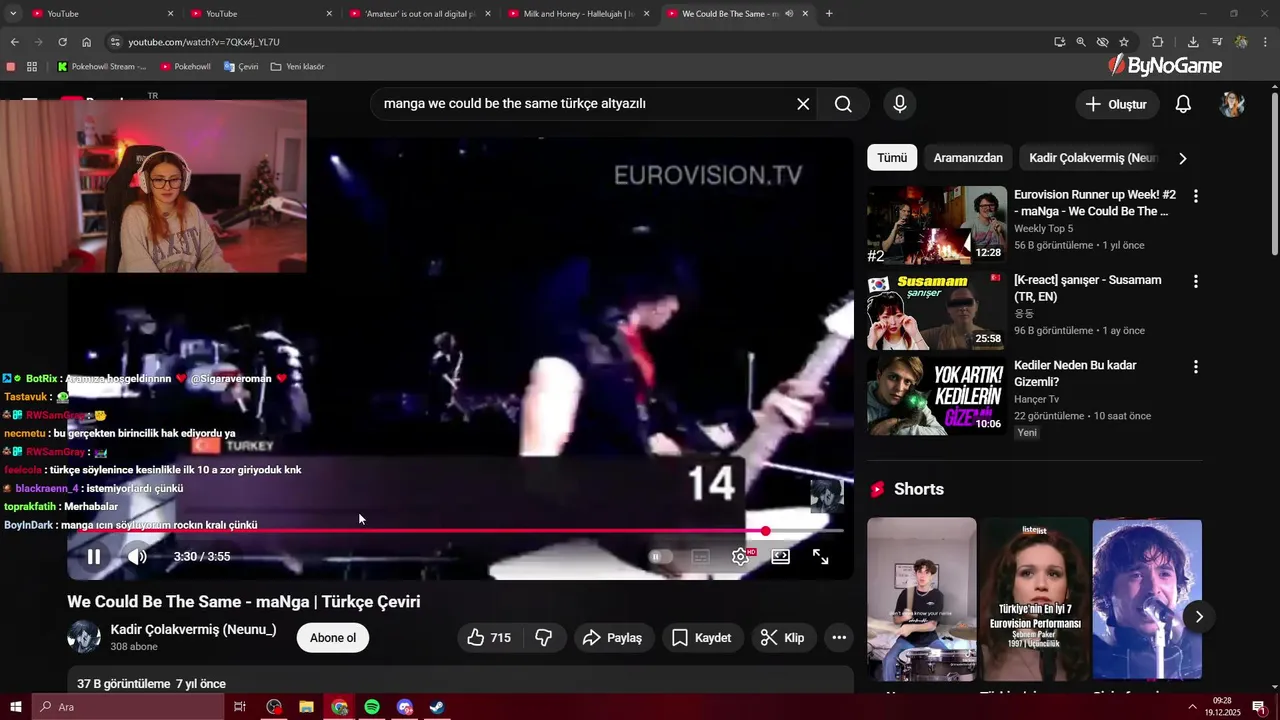Open the Yeni klasör bookmark folder
Image resolution: width=1280 pixels, height=720 pixels.
[298, 67]
